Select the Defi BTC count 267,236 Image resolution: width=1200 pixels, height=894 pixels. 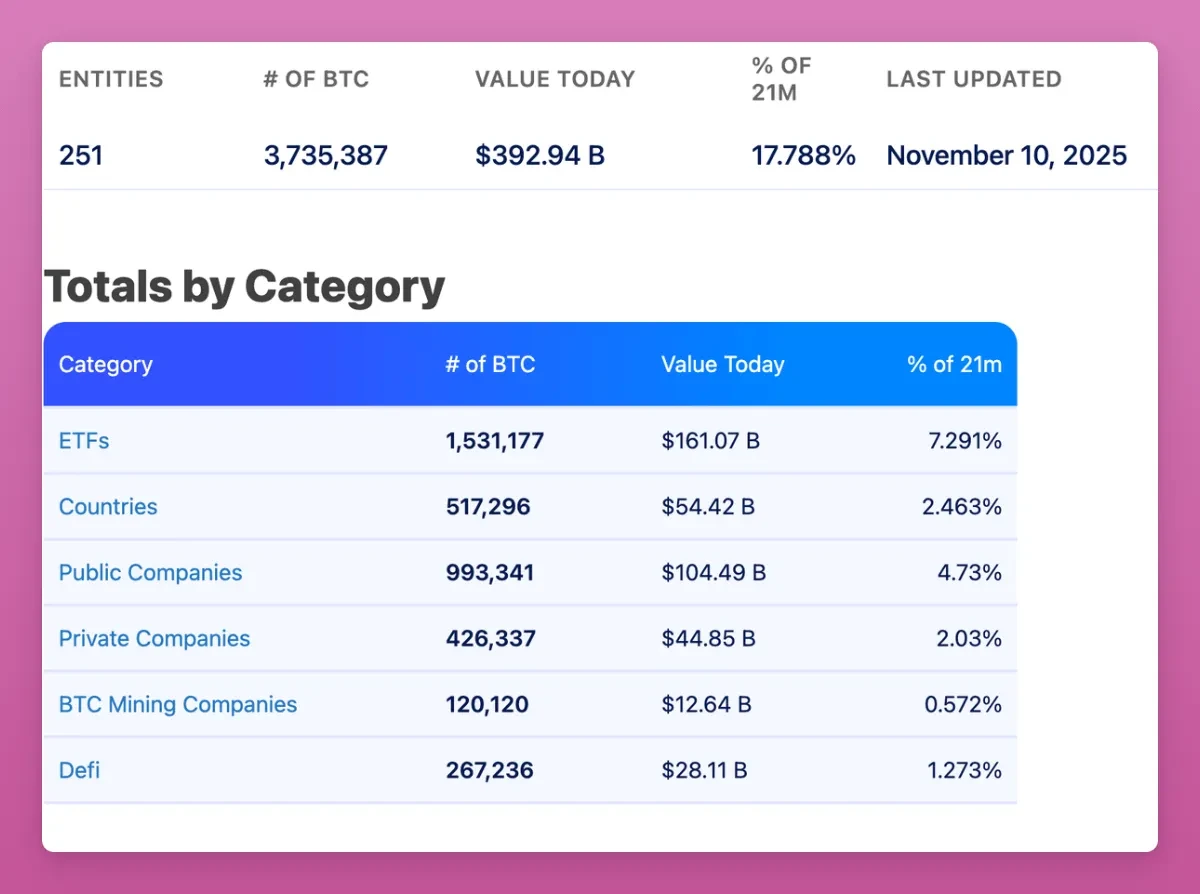coord(489,770)
